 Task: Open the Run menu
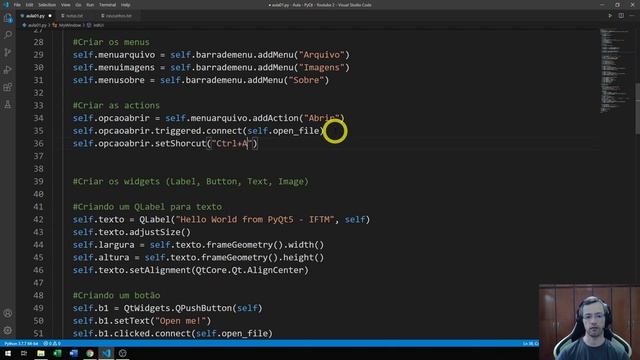pyautogui.click(x=90, y=5)
